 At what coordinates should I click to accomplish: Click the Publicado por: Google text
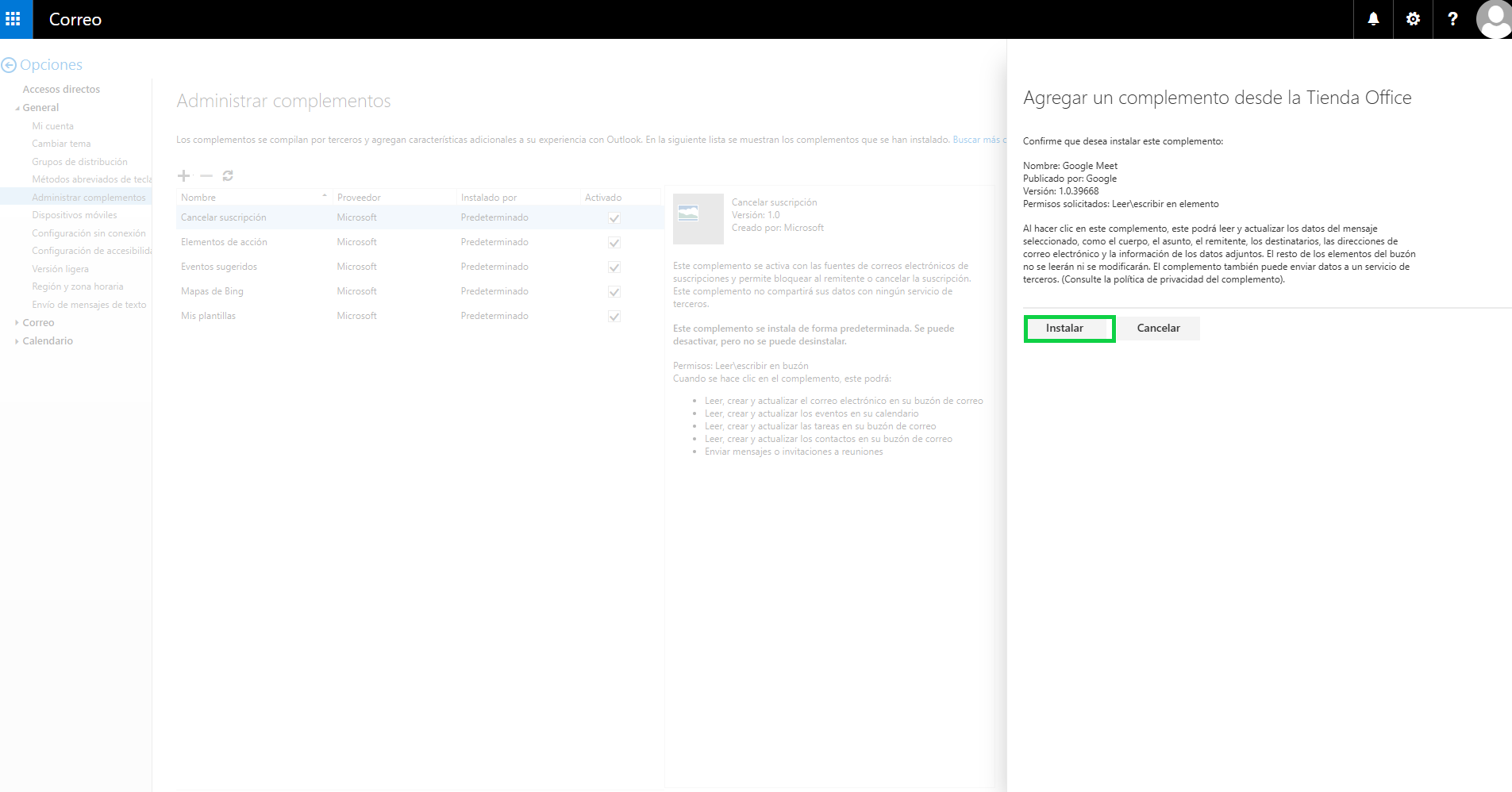tap(1070, 179)
